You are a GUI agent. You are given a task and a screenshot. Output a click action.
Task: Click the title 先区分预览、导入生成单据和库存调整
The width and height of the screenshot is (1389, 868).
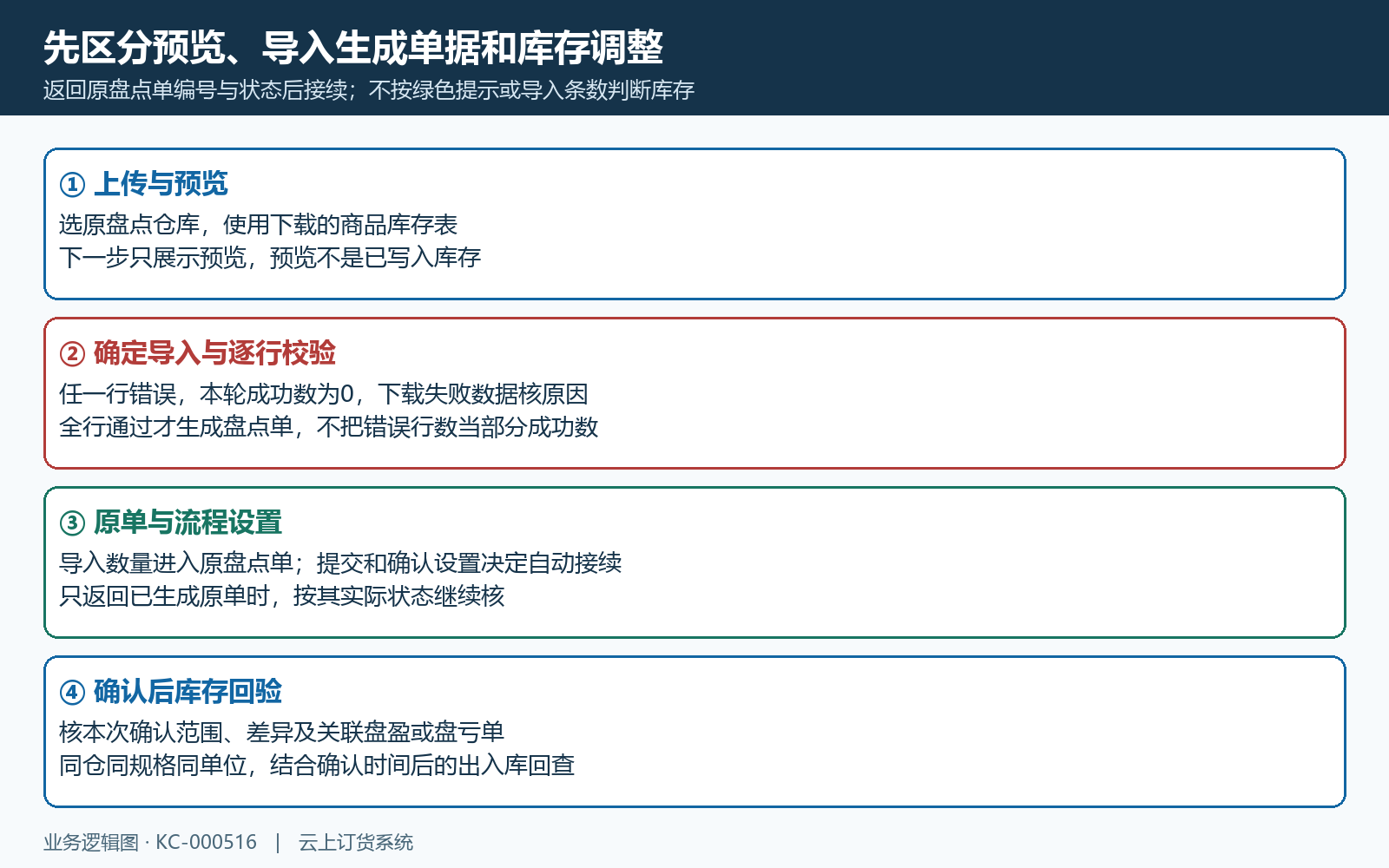[353, 47]
